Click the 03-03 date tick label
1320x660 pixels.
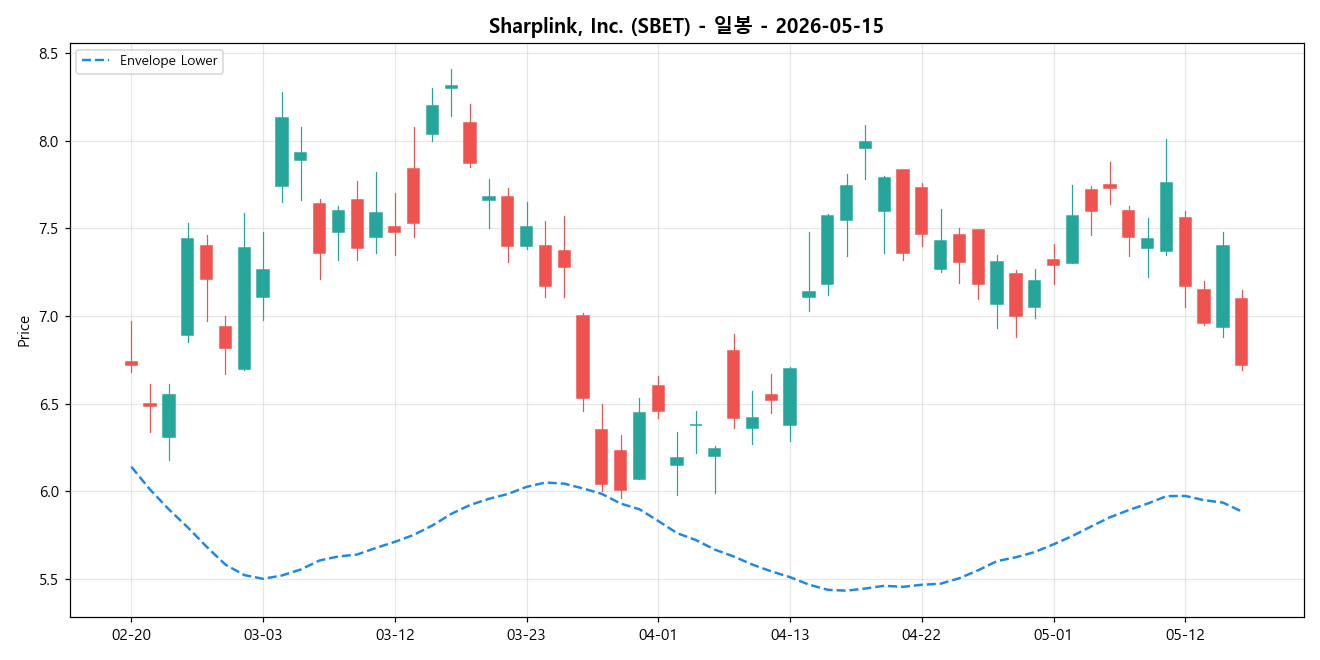click(263, 634)
